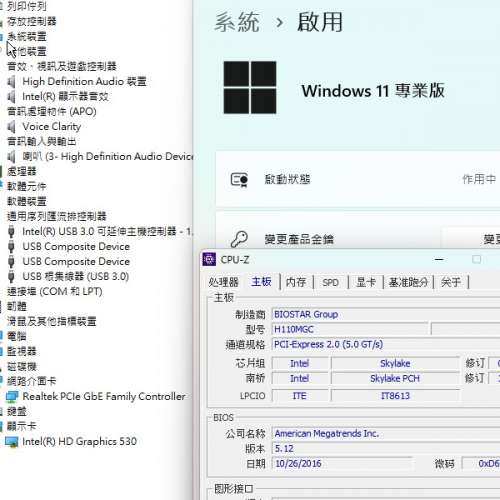
Task: Click the ITE LPCIO vendor value
Action: pyautogui.click(x=300, y=396)
